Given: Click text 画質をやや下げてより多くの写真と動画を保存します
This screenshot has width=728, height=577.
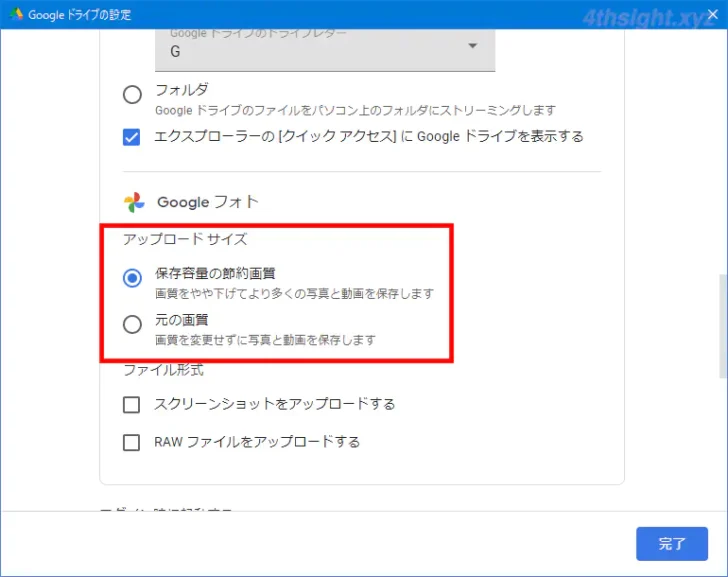Looking at the screenshot, I should click(294, 293).
